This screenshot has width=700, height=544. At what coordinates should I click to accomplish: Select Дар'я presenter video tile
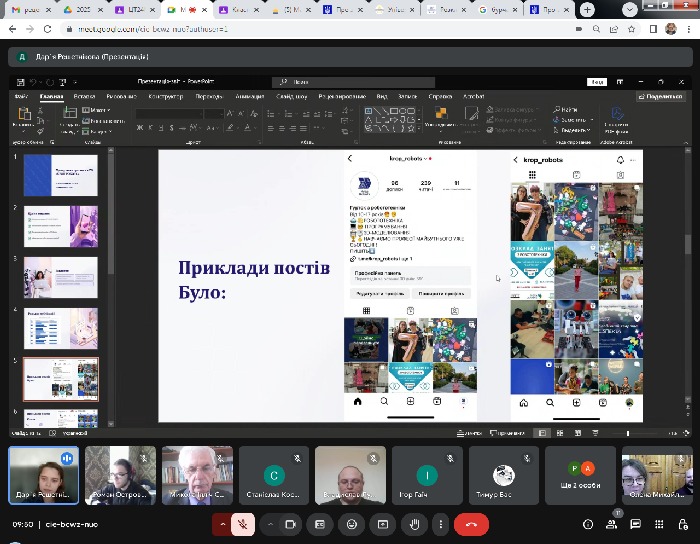point(43,475)
